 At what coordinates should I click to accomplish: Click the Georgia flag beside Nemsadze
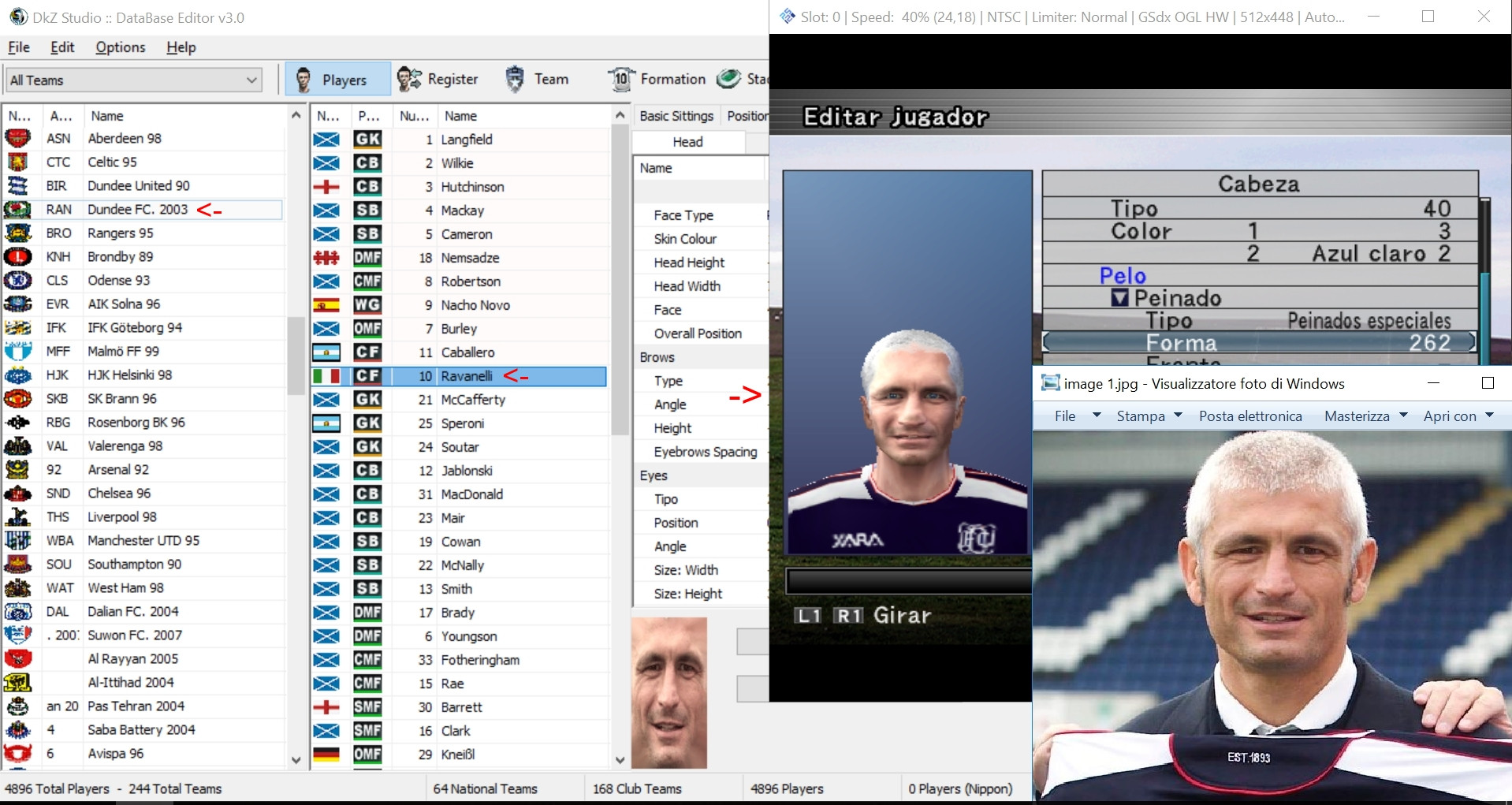pyautogui.click(x=326, y=258)
